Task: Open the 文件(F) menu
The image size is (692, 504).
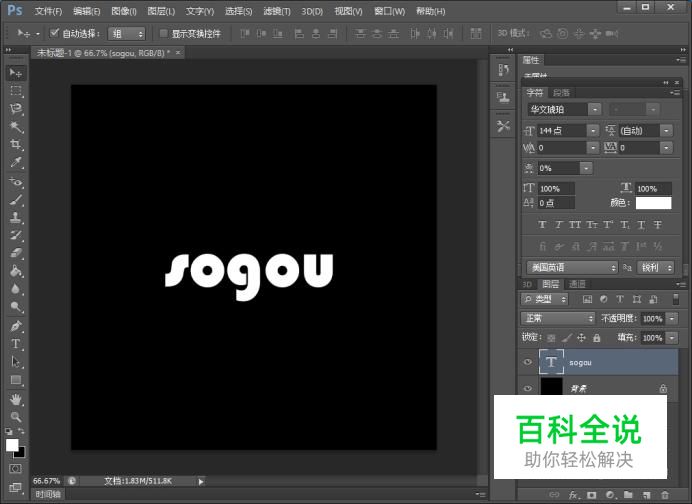Action: point(49,11)
